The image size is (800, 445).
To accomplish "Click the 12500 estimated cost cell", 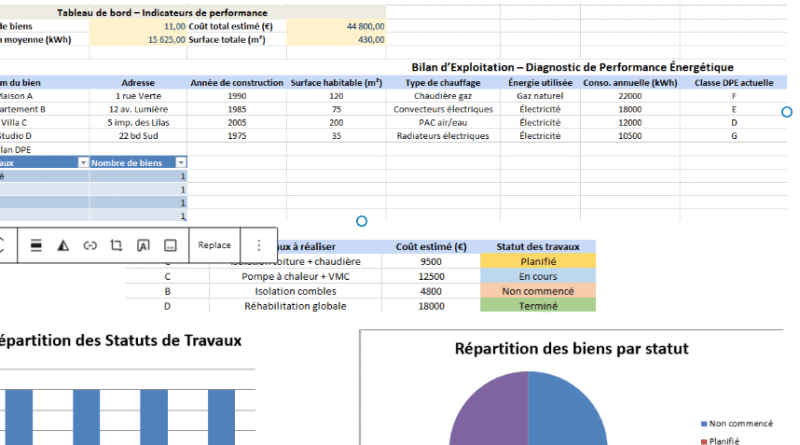I will point(431,276).
